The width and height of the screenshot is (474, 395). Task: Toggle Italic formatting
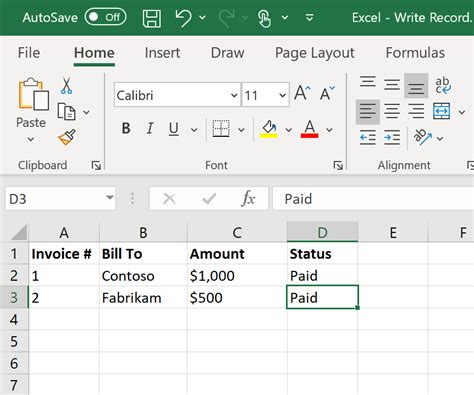pos(150,128)
